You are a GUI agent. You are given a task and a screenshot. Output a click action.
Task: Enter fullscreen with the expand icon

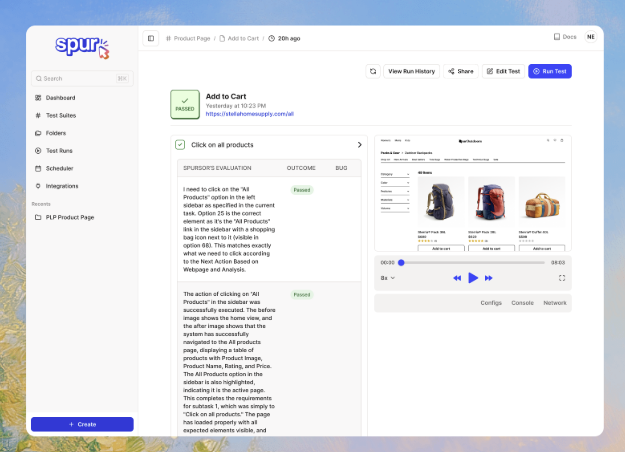coord(562,277)
